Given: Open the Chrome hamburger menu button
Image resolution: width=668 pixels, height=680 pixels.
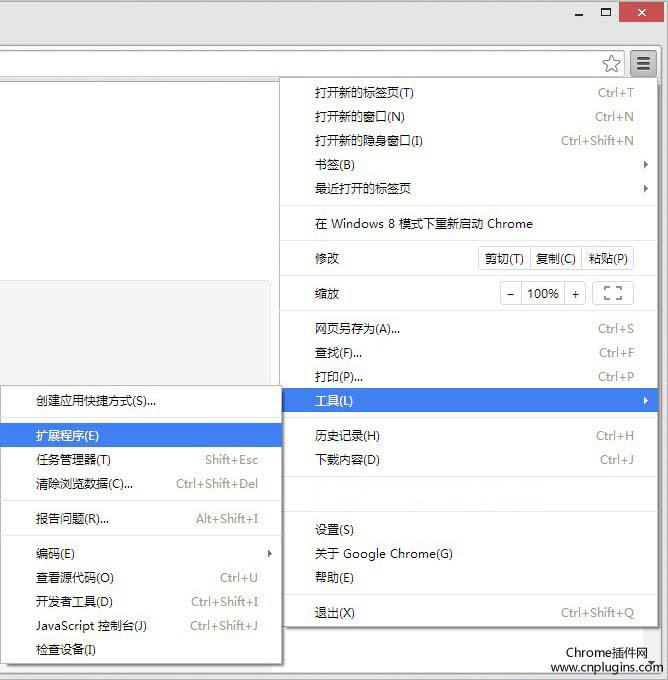Looking at the screenshot, I should [x=643, y=63].
